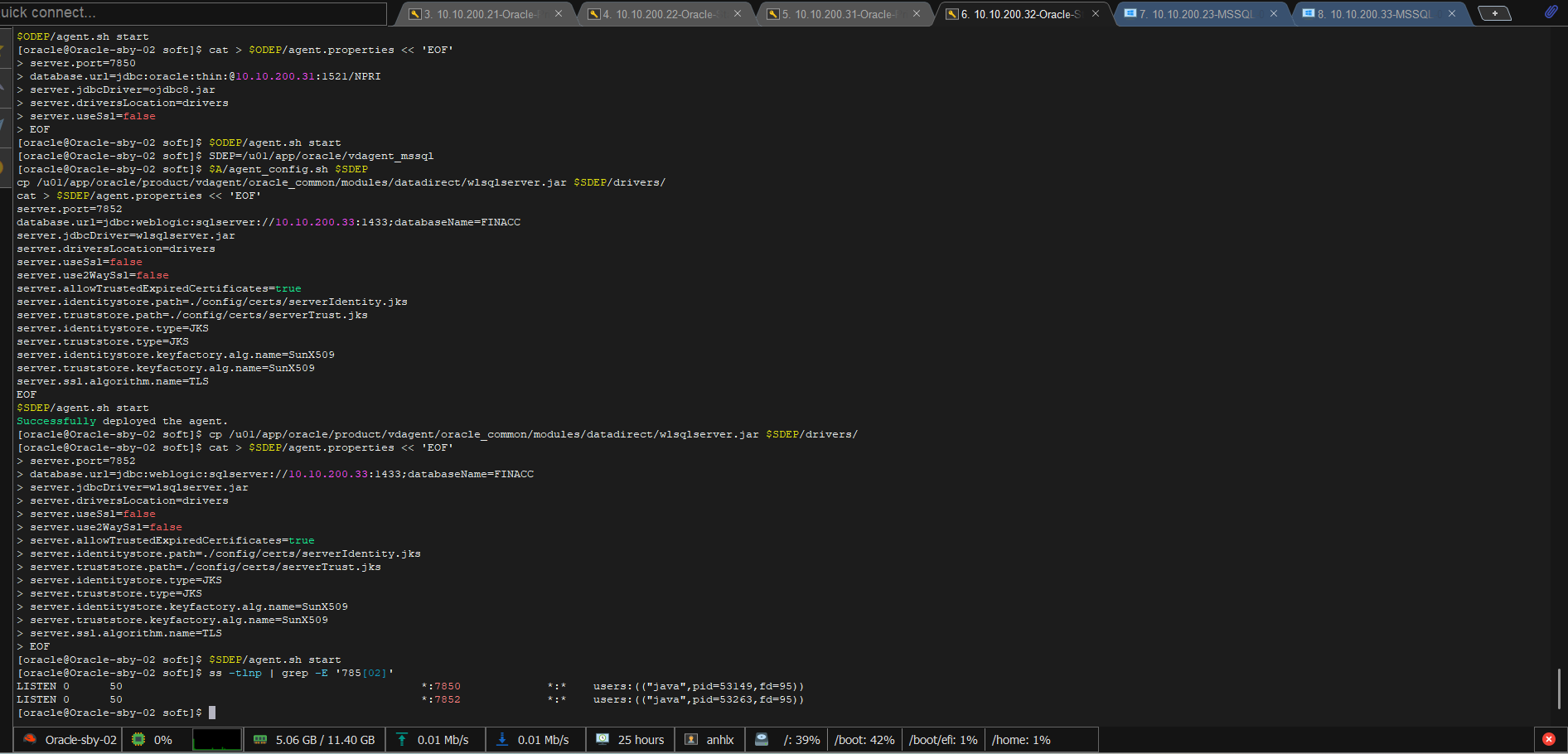Click root partition usage /: 39%
Viewport: 1568px width, 754px height.
(802, 740)
